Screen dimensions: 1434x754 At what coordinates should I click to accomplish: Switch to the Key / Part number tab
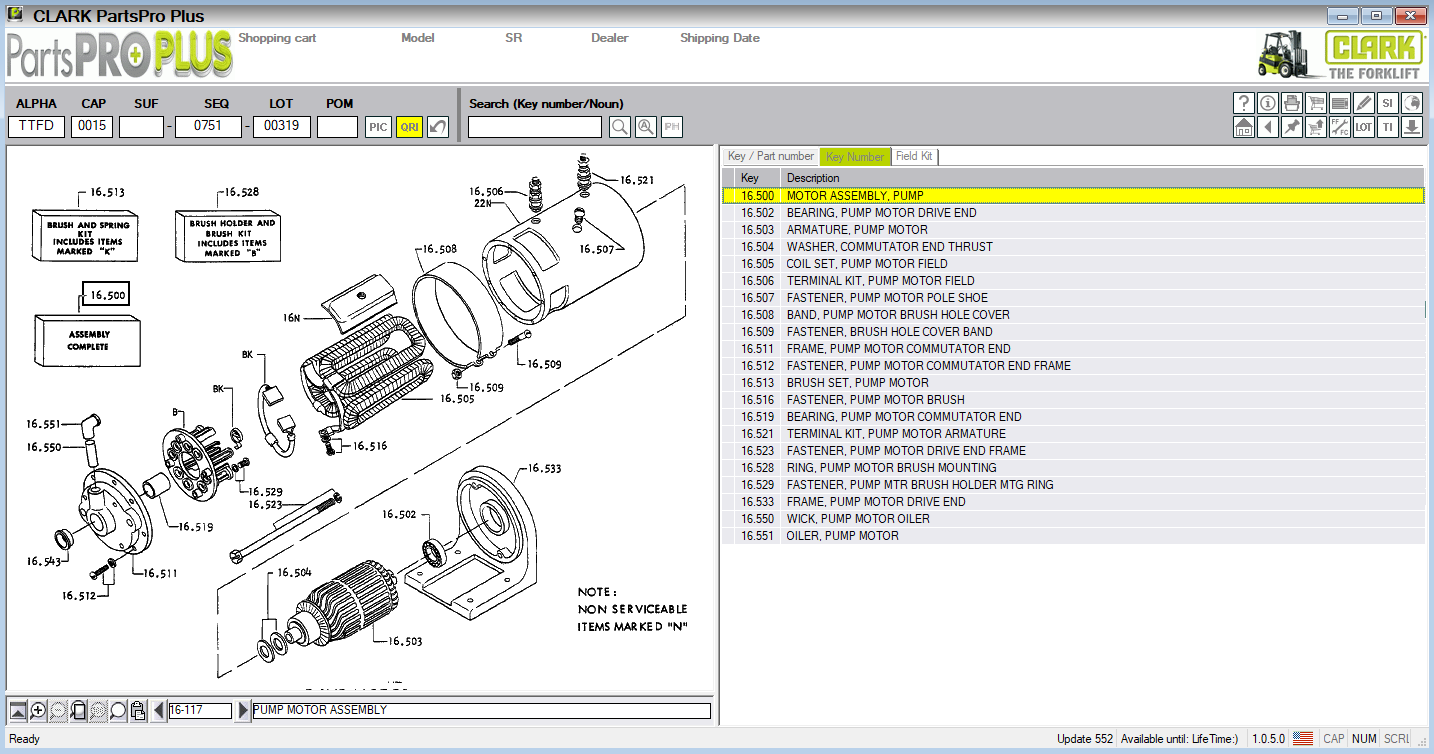770,156
